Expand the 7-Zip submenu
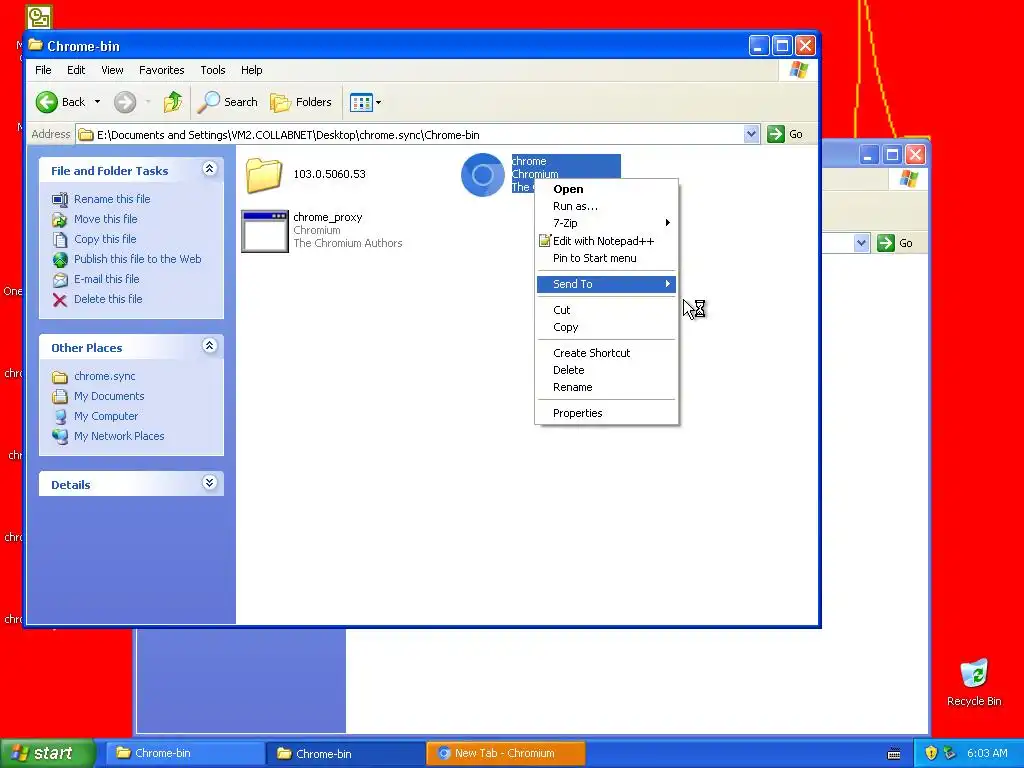The width and height of the screenshot is (1024, 768). 606,223
